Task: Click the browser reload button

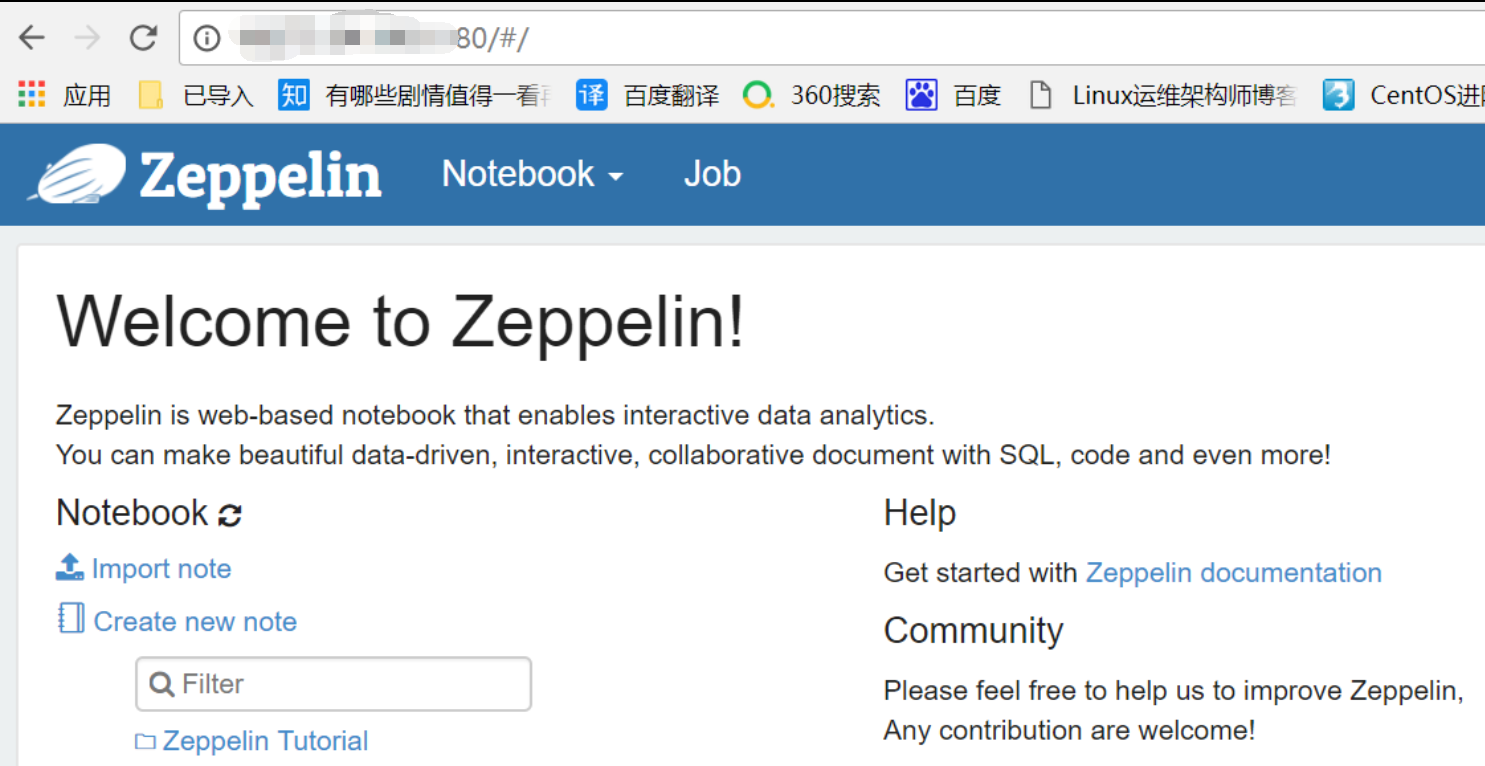Action: click(143, 36)
